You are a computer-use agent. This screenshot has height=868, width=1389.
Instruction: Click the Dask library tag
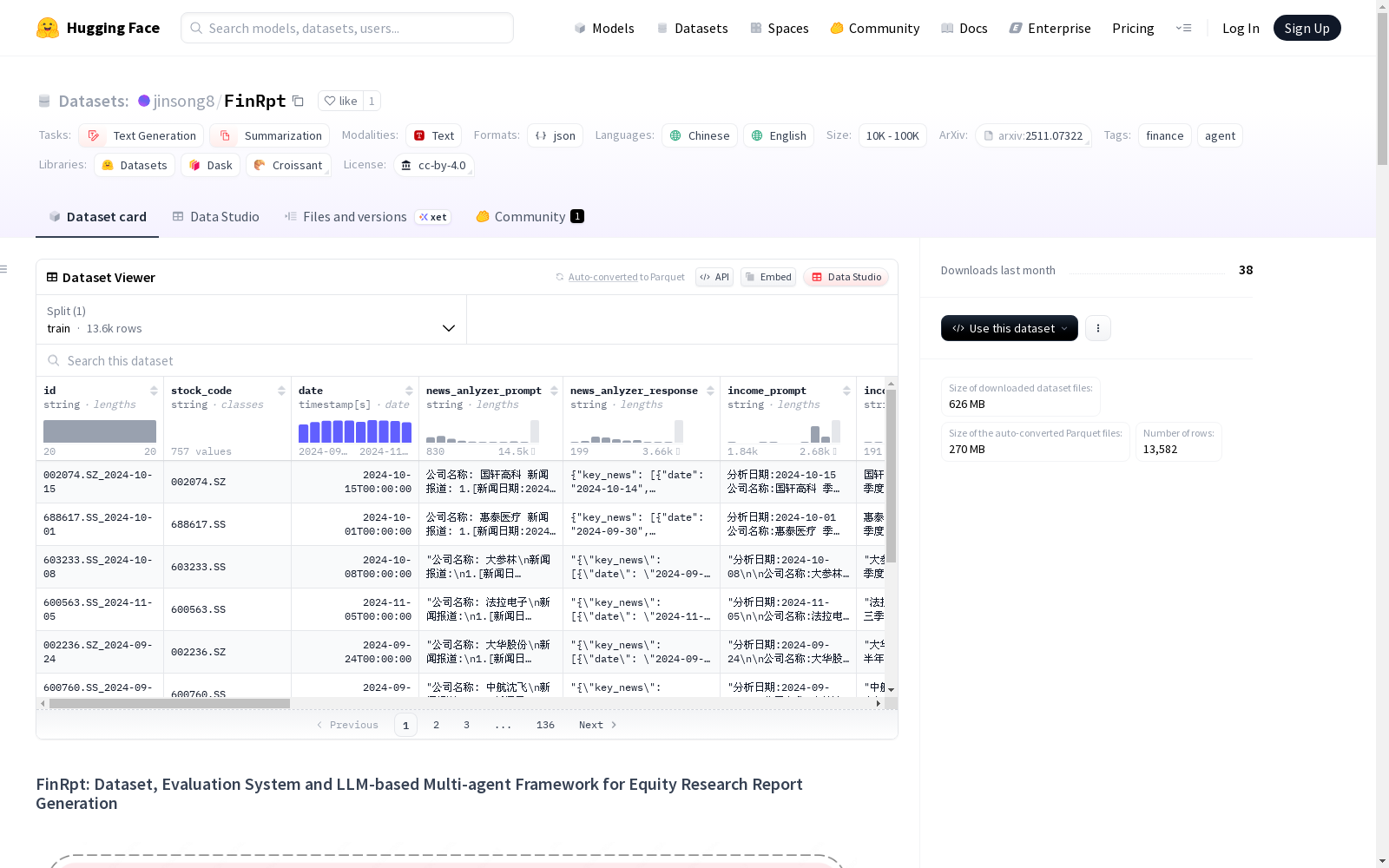tap(211, 165)
